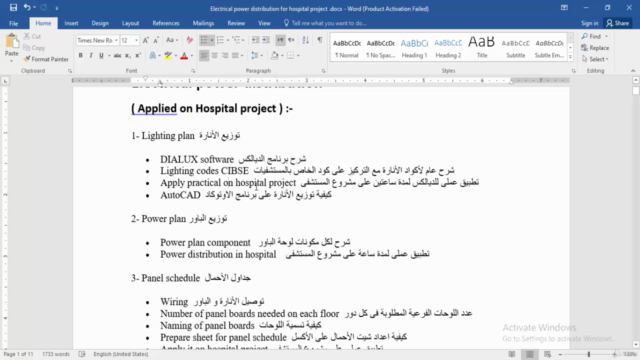
Task: Open bullet list style dropdown
Action: point(212,40)
